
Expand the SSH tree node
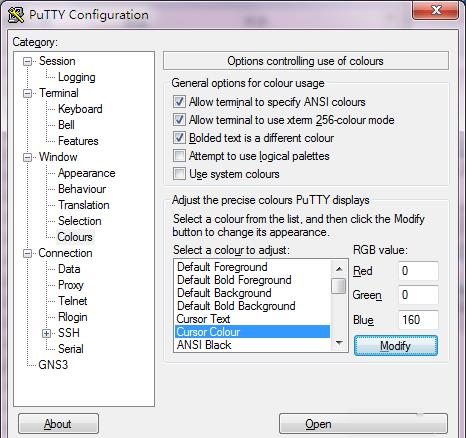click(47, 333)
